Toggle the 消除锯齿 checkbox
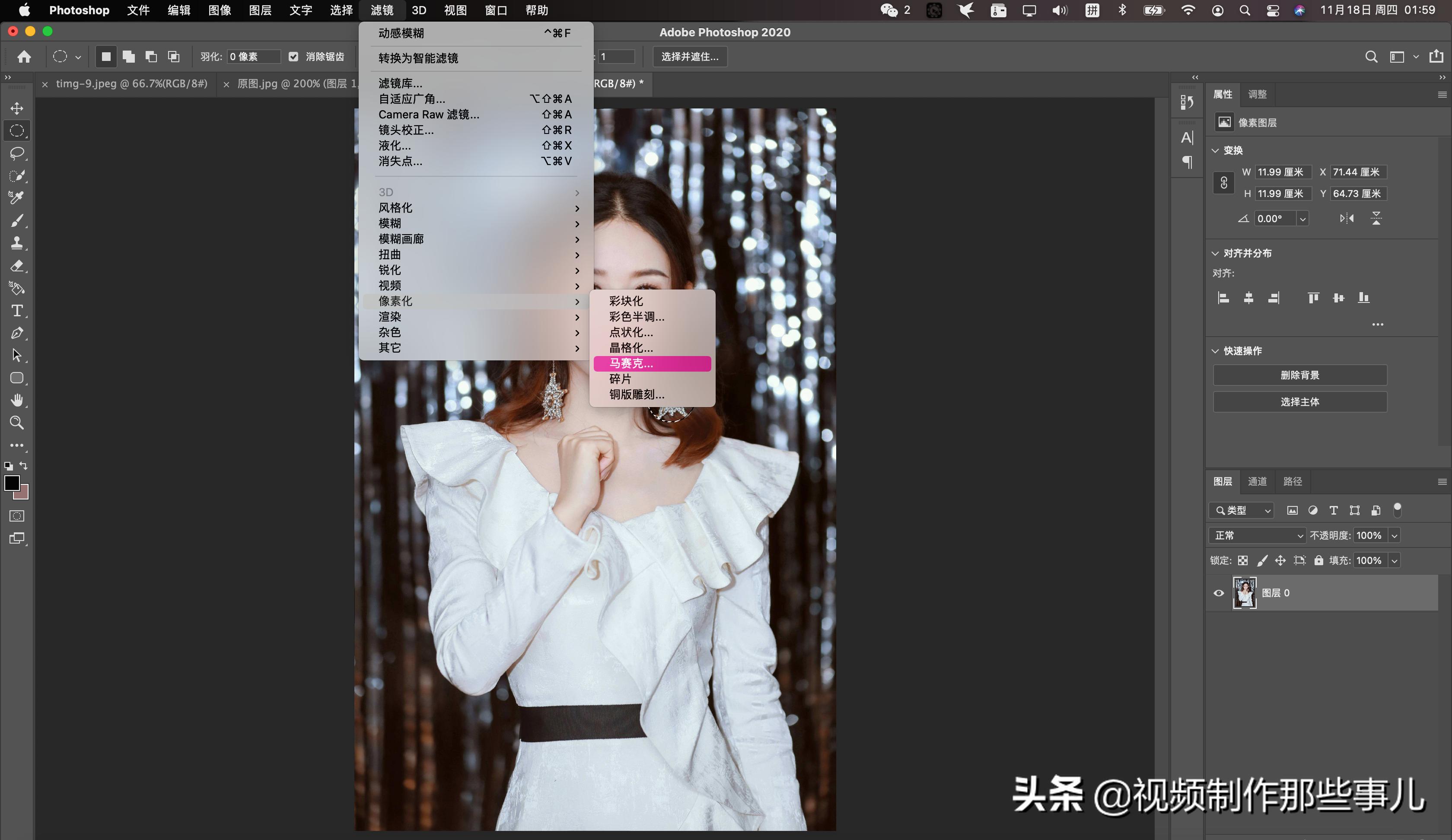1452x840 pixels. pos(293,57)
